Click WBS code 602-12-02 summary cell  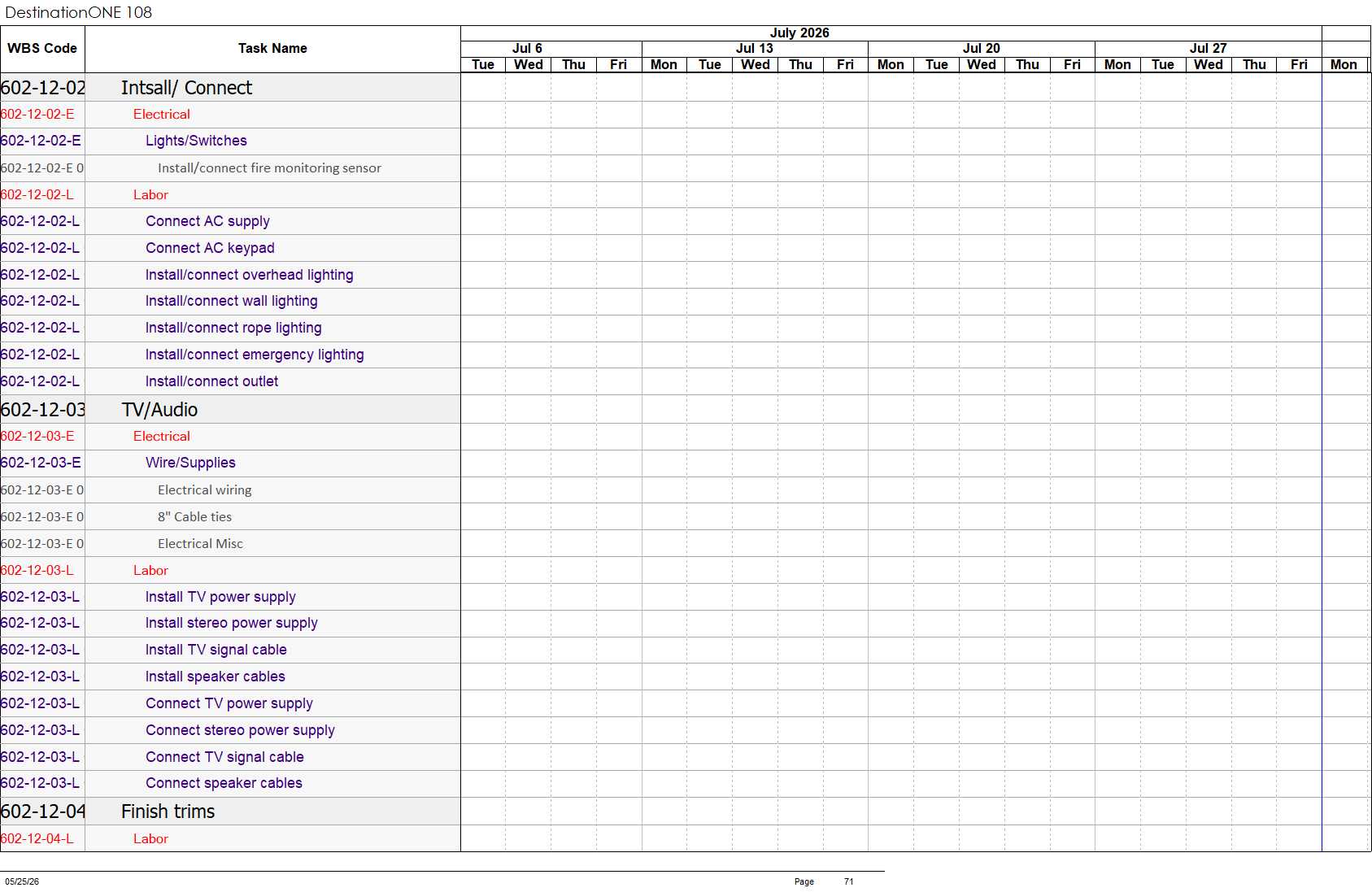42,88
